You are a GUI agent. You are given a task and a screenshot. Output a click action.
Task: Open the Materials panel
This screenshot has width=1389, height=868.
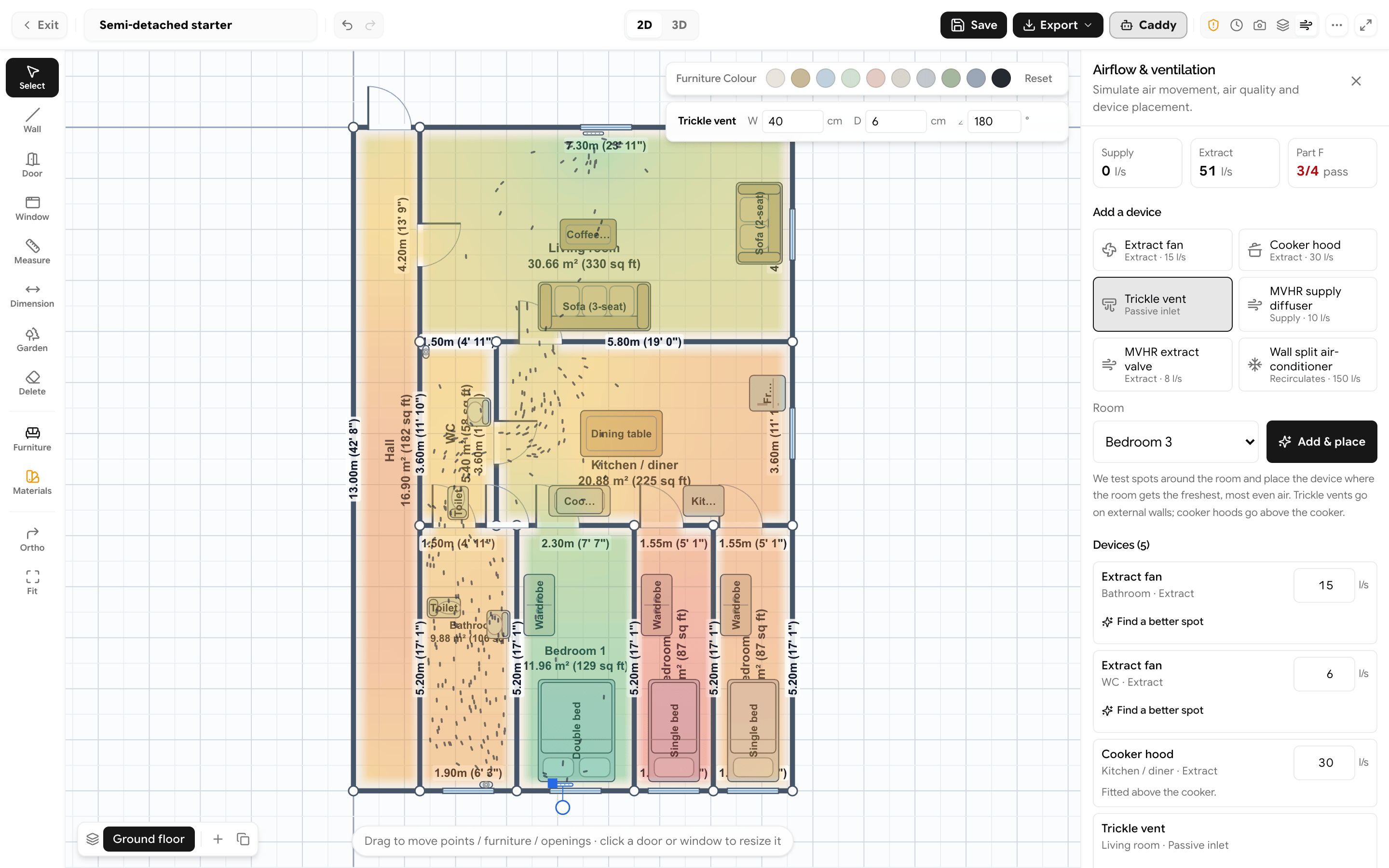(32, 483)
